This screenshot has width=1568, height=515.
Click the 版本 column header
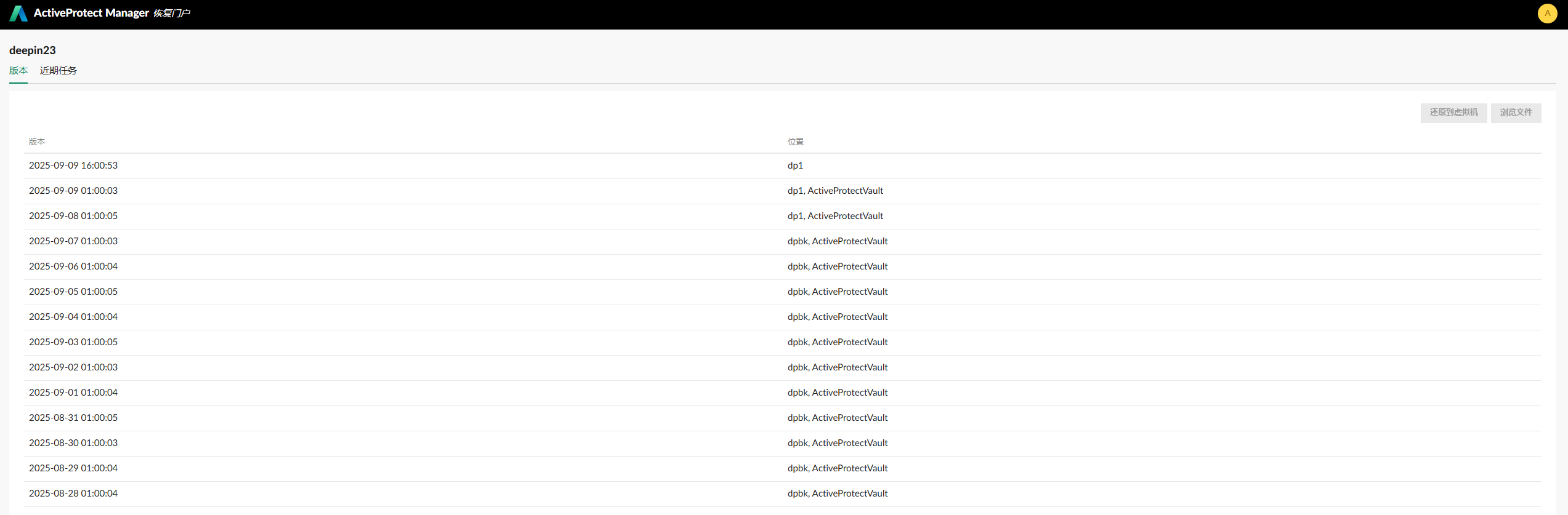coord(37,142)
